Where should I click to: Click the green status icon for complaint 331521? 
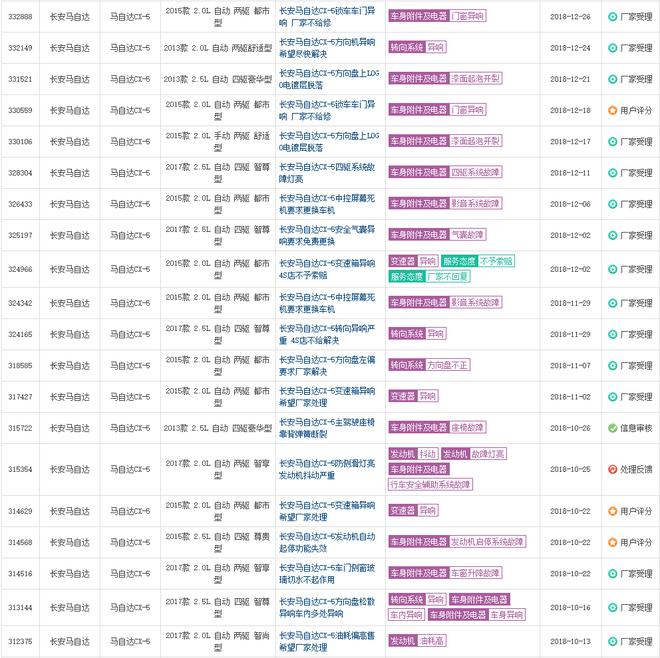click(x=612, y=79)
